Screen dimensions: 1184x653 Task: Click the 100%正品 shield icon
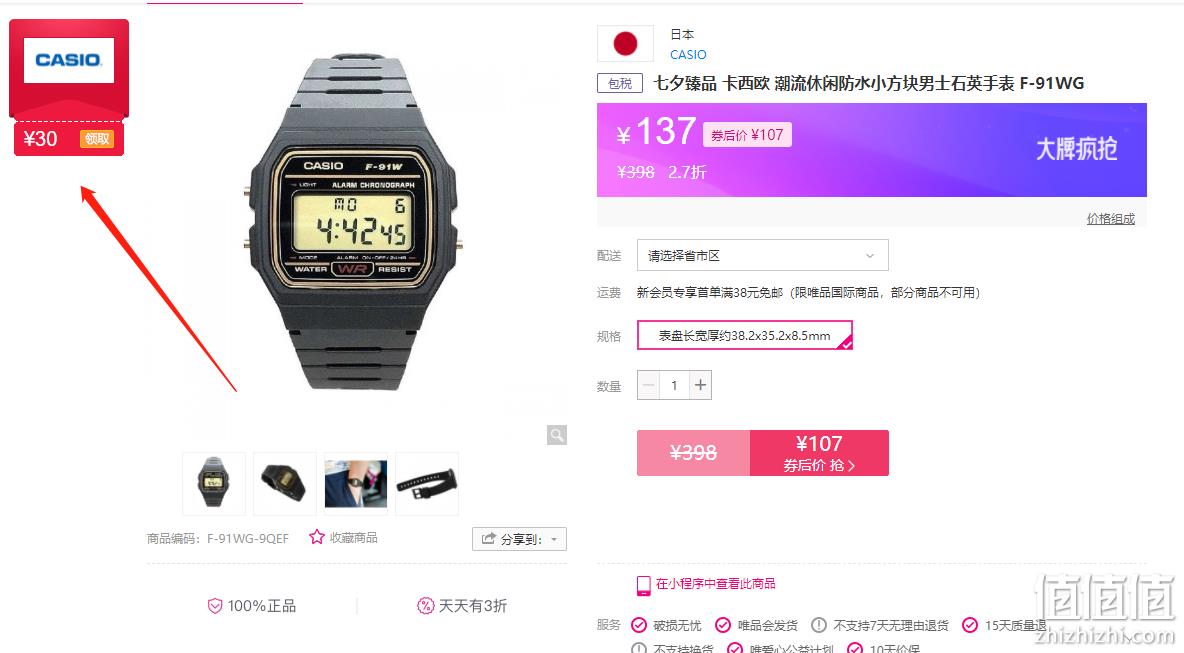pyautogui.click(x=215, y=606)
